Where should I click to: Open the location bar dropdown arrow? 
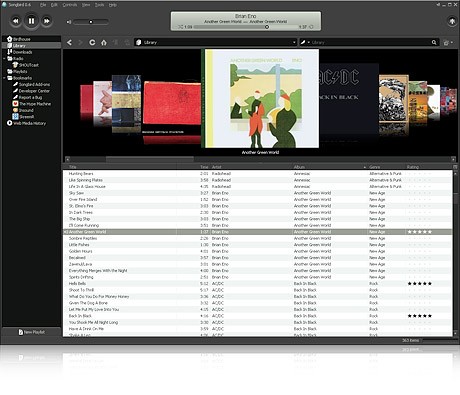click(294, 42)
